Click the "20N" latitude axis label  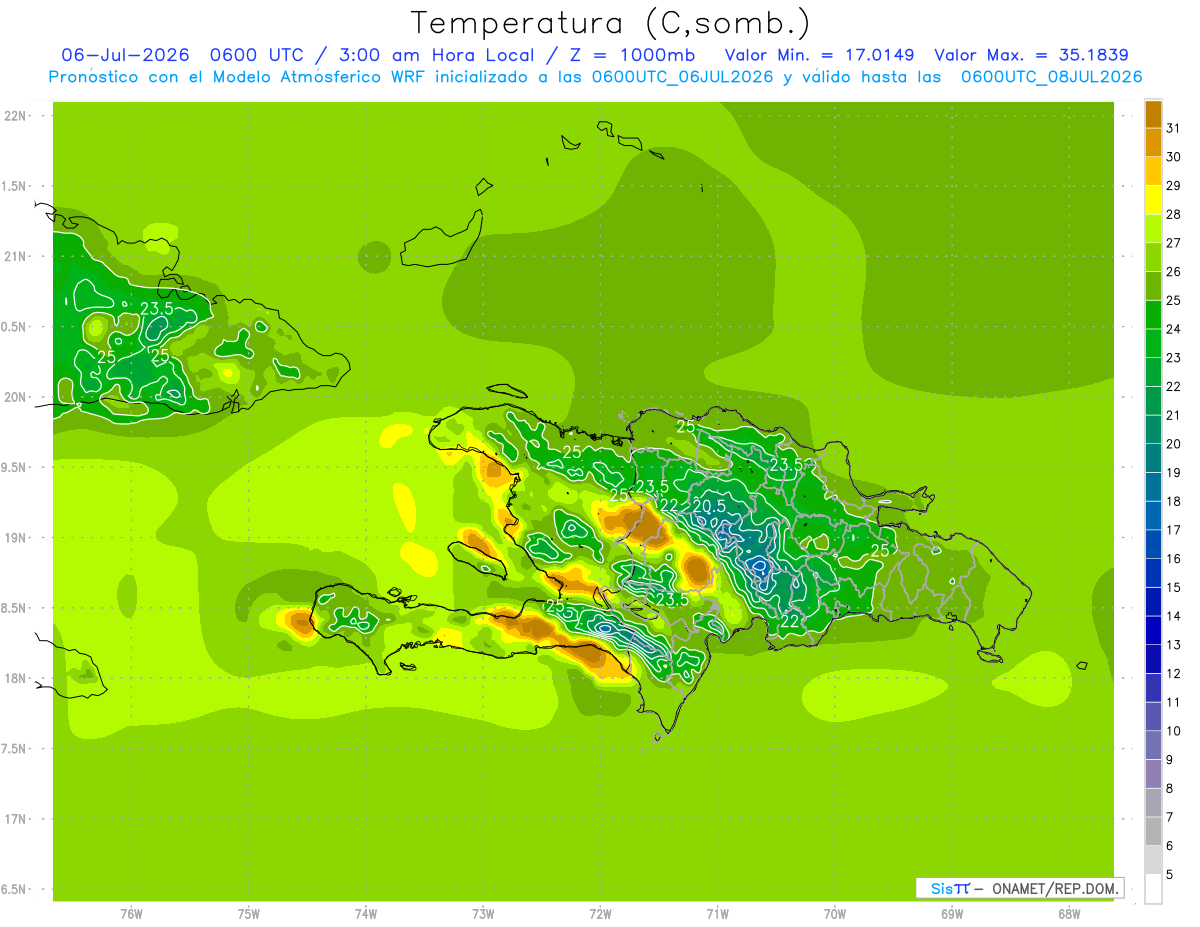pos(17,397)
